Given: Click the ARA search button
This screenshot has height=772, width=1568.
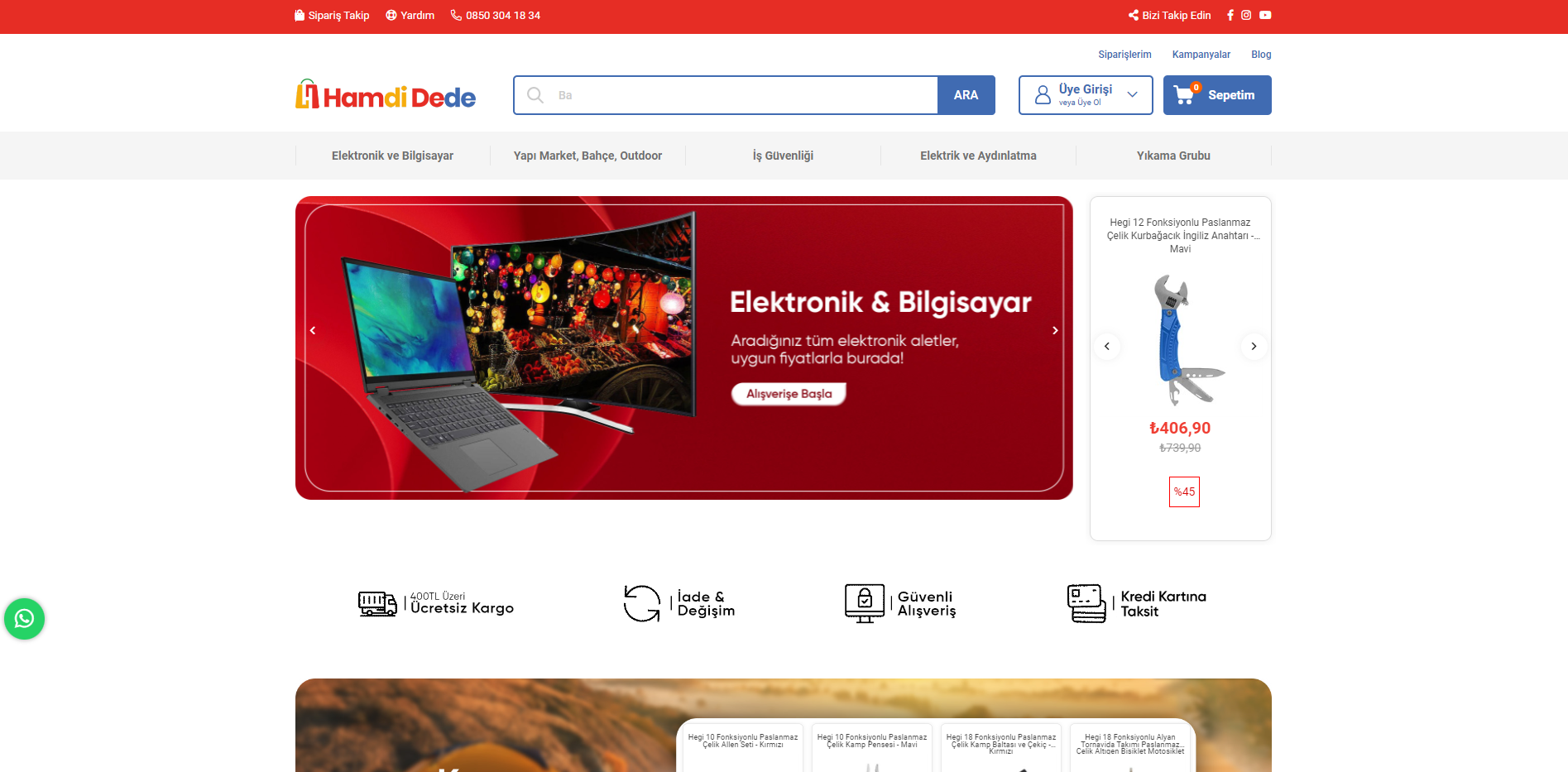Looking at the screenshot, I should coord(966,95).
